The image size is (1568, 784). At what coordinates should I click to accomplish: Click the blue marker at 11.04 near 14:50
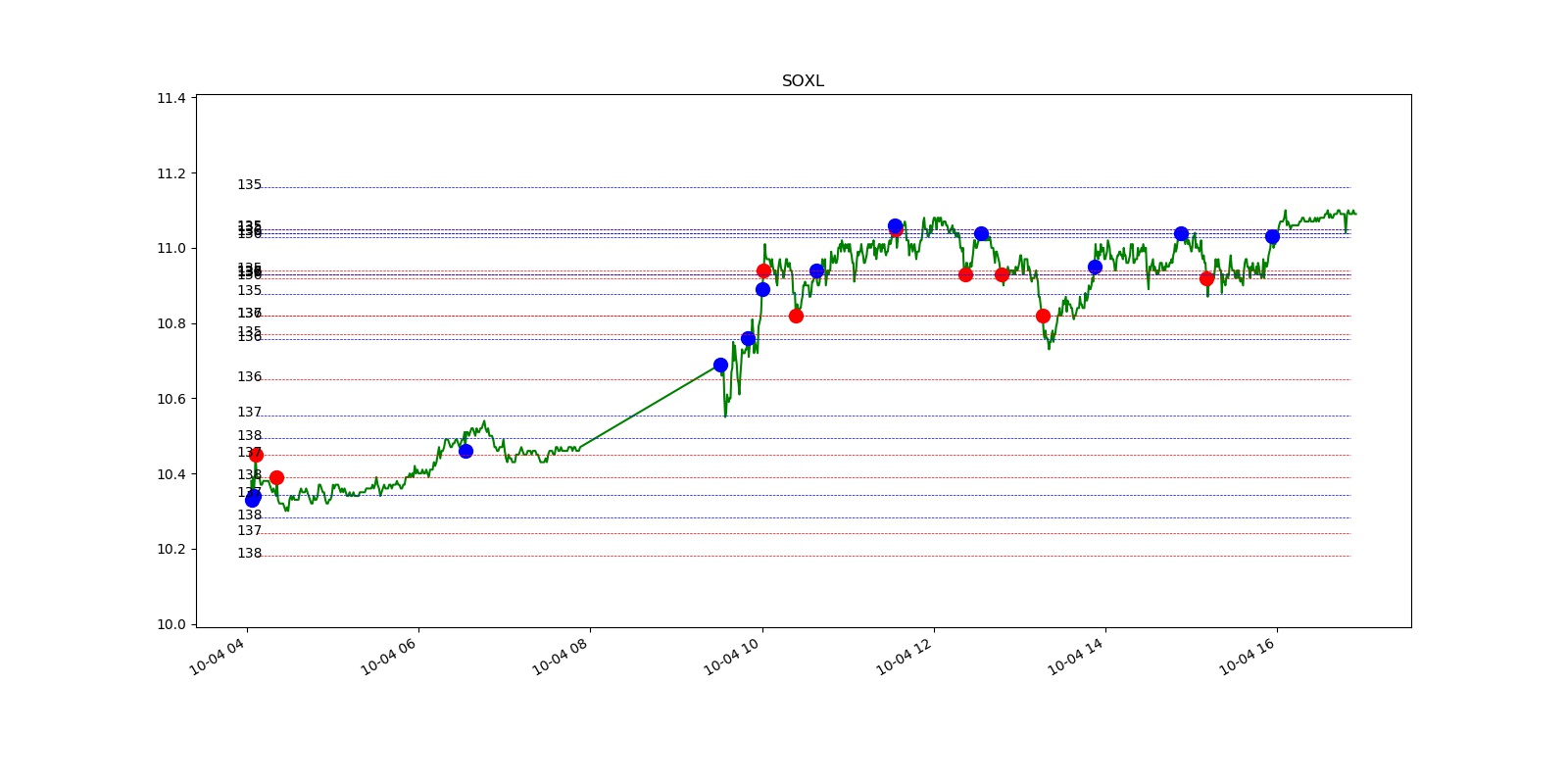pos(1181,233)
